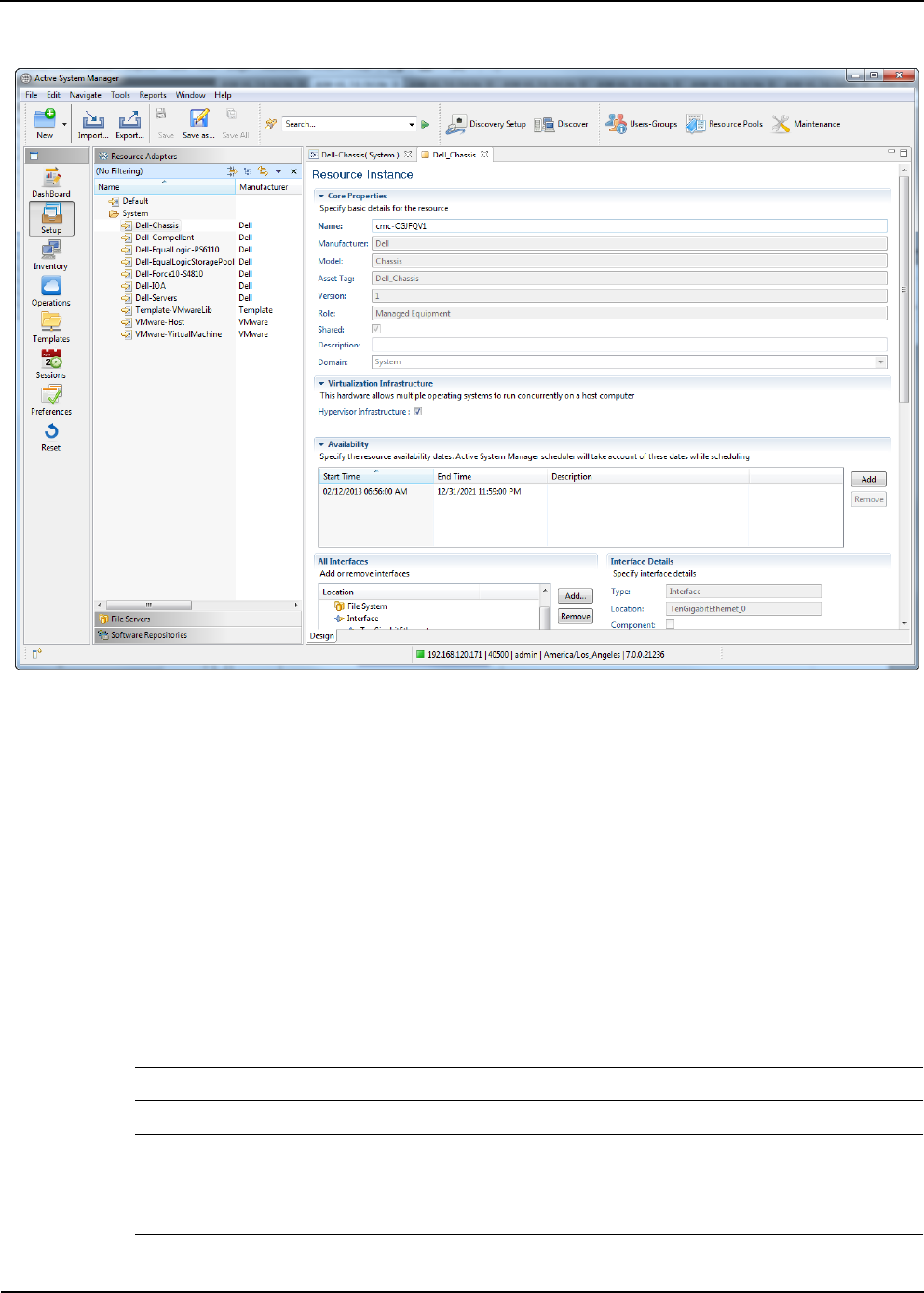Open the Search field dropdown arrow
This screenshot has width=924, height=1293.
[x=411, y=124]
